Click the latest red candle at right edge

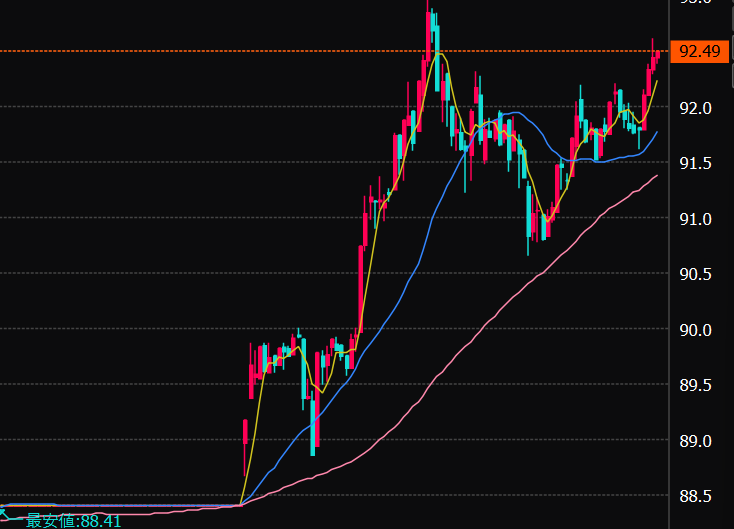(x=657, y=56)
